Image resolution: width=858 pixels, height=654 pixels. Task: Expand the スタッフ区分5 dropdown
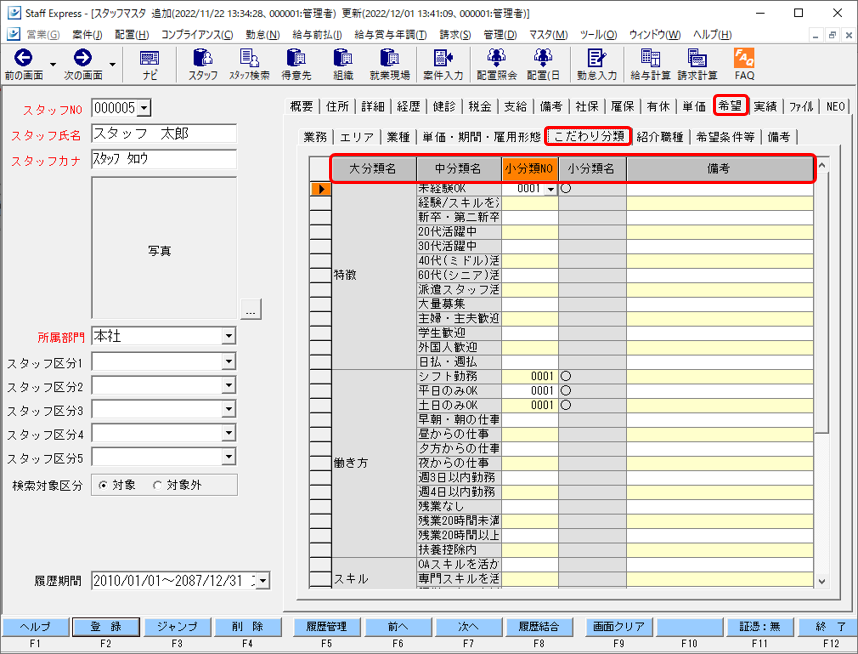[229, 457]
